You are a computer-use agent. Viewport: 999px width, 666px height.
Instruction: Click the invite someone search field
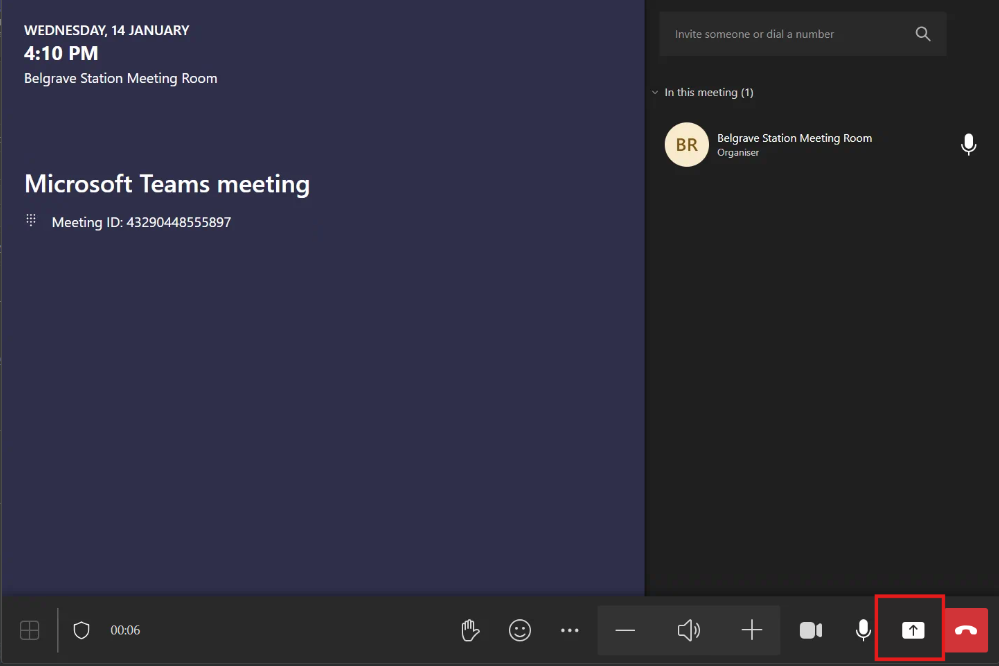[790, 34]
